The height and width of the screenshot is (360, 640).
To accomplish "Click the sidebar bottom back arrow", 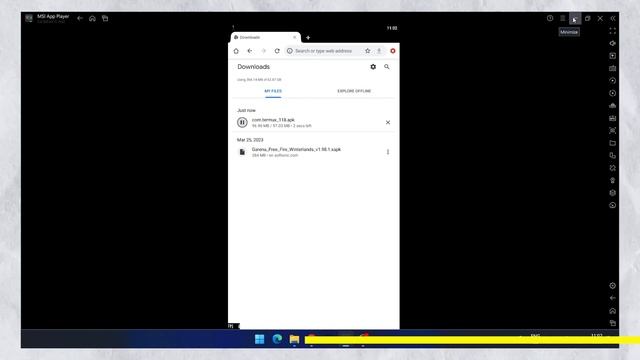I will [613, 298].
